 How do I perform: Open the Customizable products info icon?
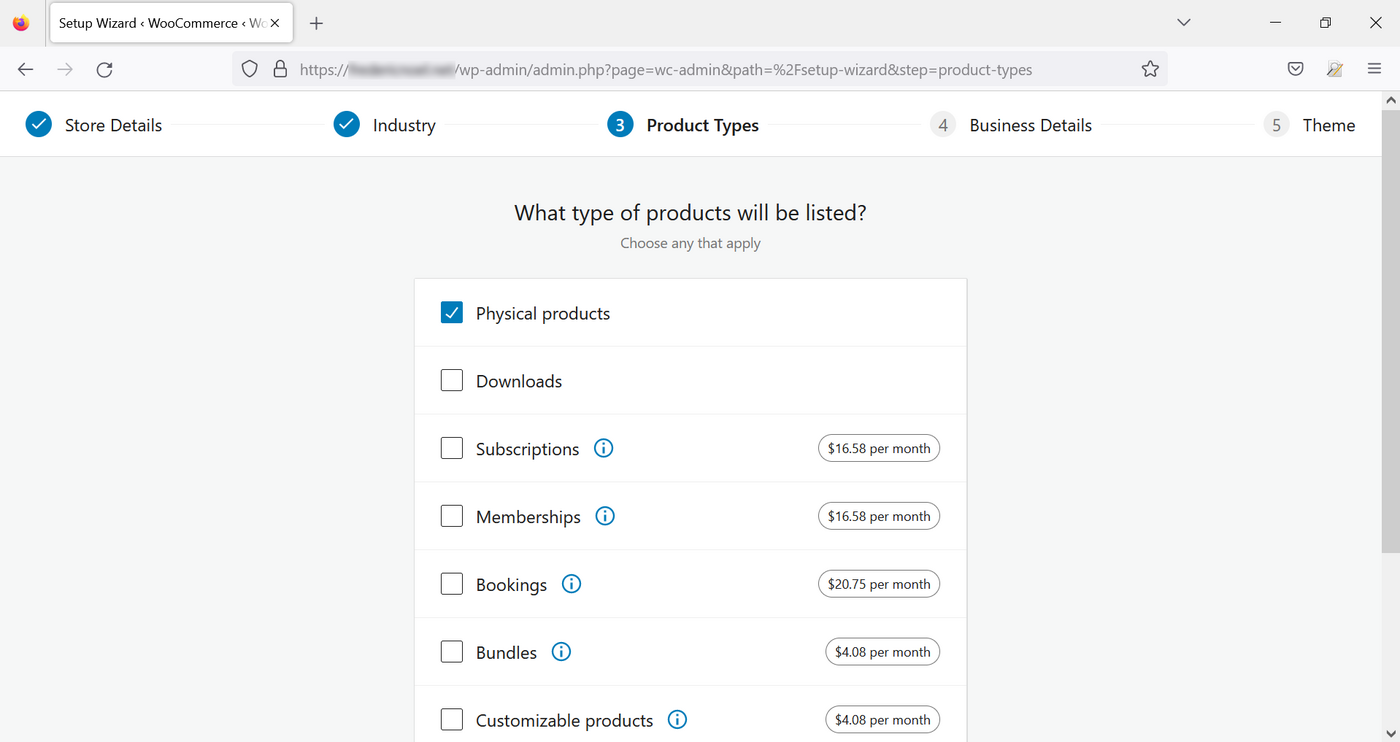pos(677,719)
